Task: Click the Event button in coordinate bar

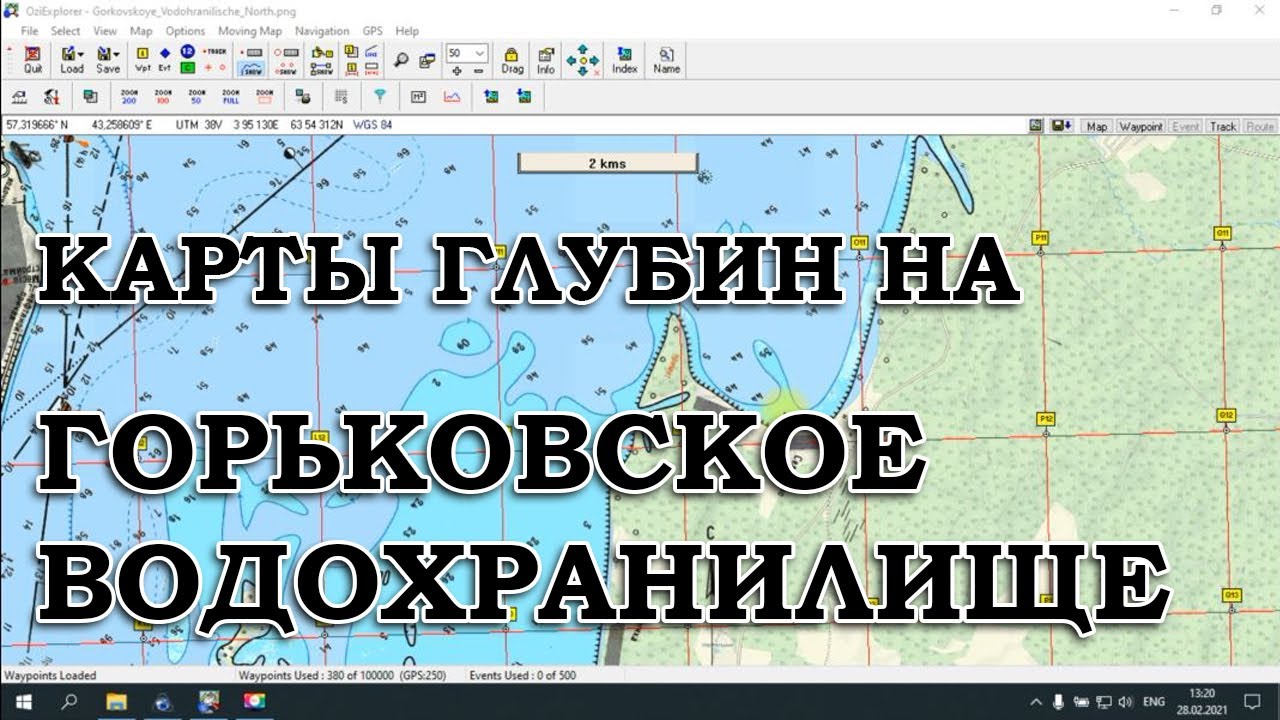Action: click(x=1186, y=127)
